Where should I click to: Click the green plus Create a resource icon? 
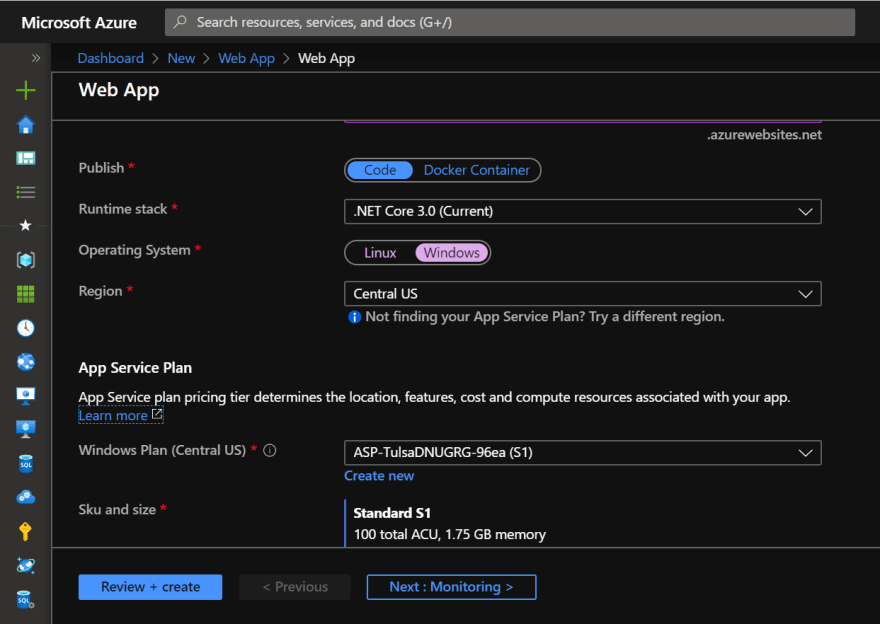[26, 90]
